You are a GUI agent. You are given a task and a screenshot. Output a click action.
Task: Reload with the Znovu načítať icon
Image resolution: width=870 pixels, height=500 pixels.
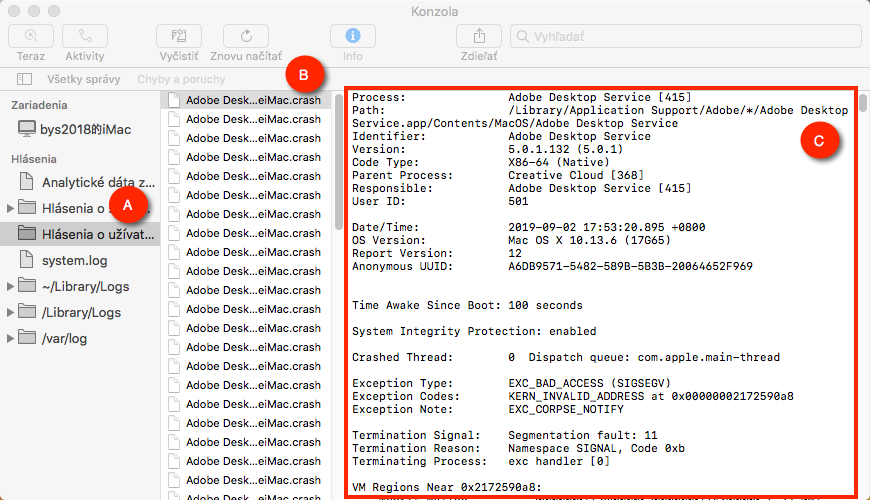click(x=246, y=36)
